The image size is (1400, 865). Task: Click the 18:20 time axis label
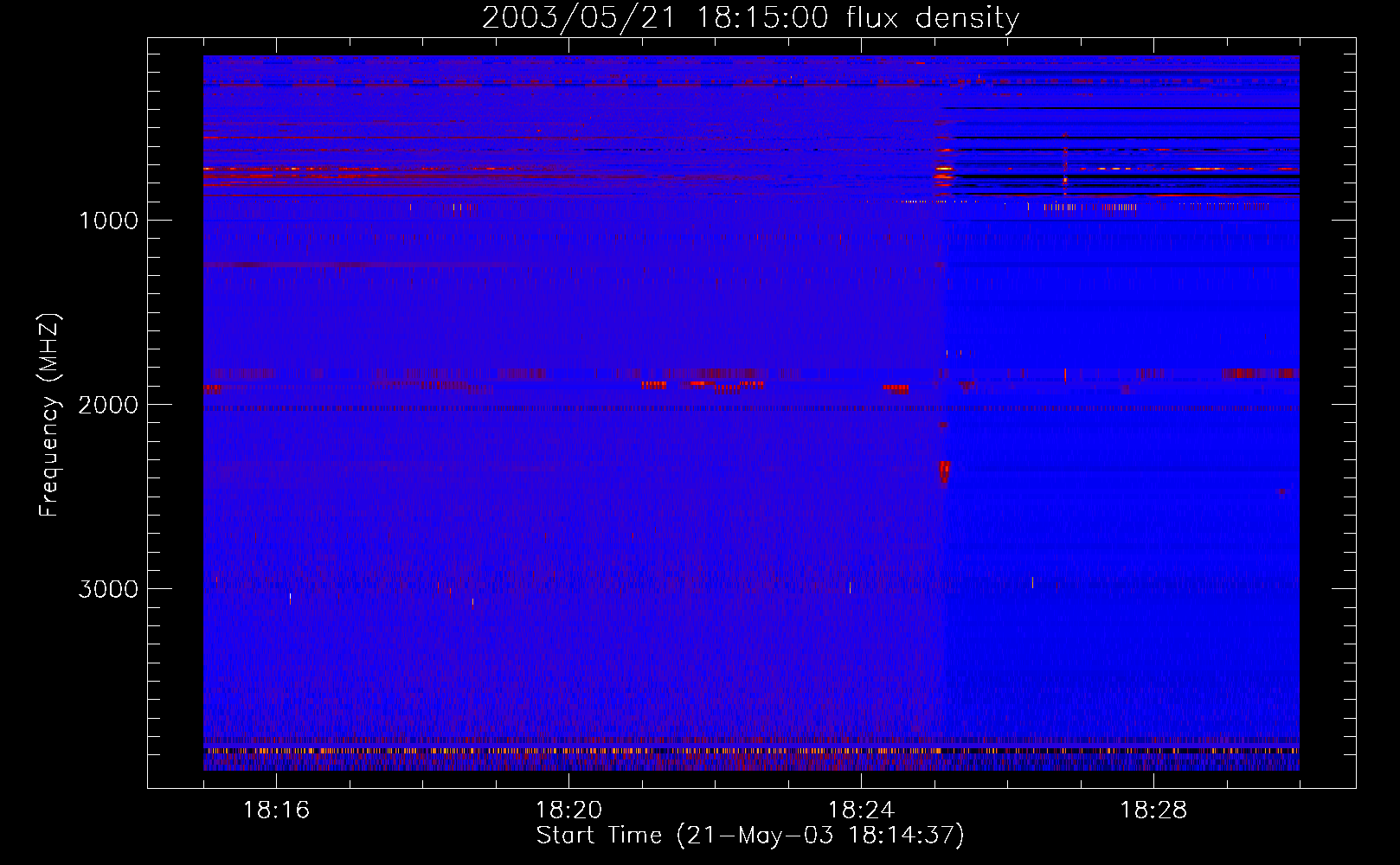tap(568, 811)
